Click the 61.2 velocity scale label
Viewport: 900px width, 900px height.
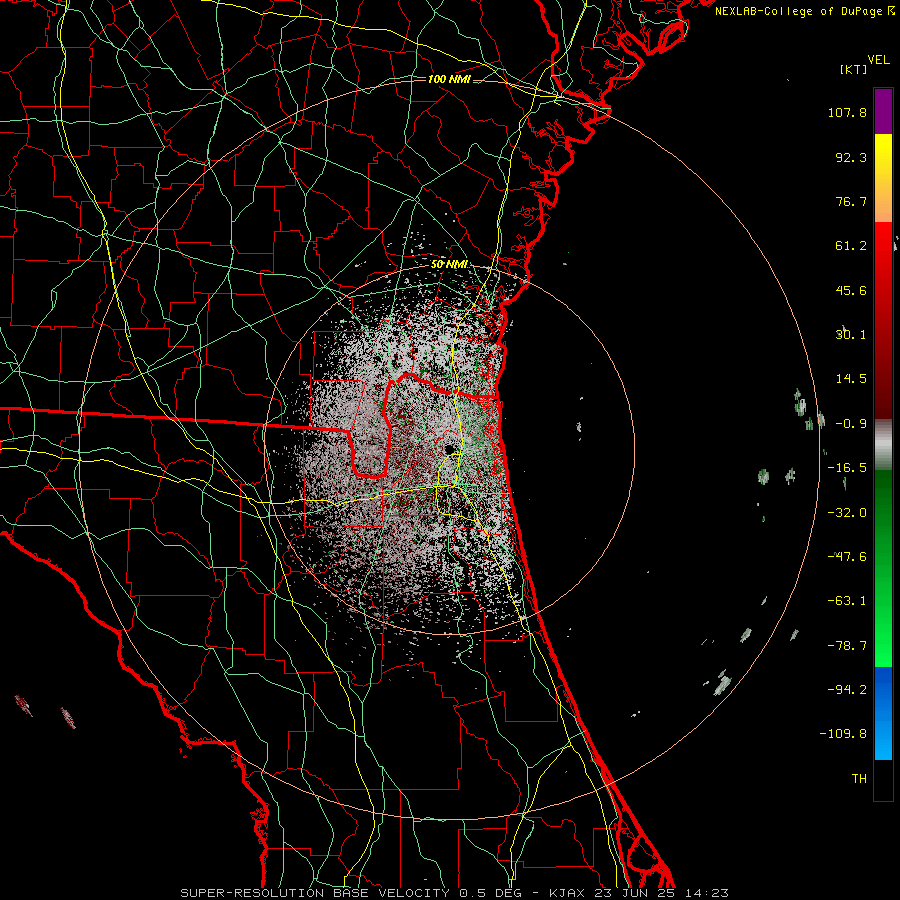[851, 246]
